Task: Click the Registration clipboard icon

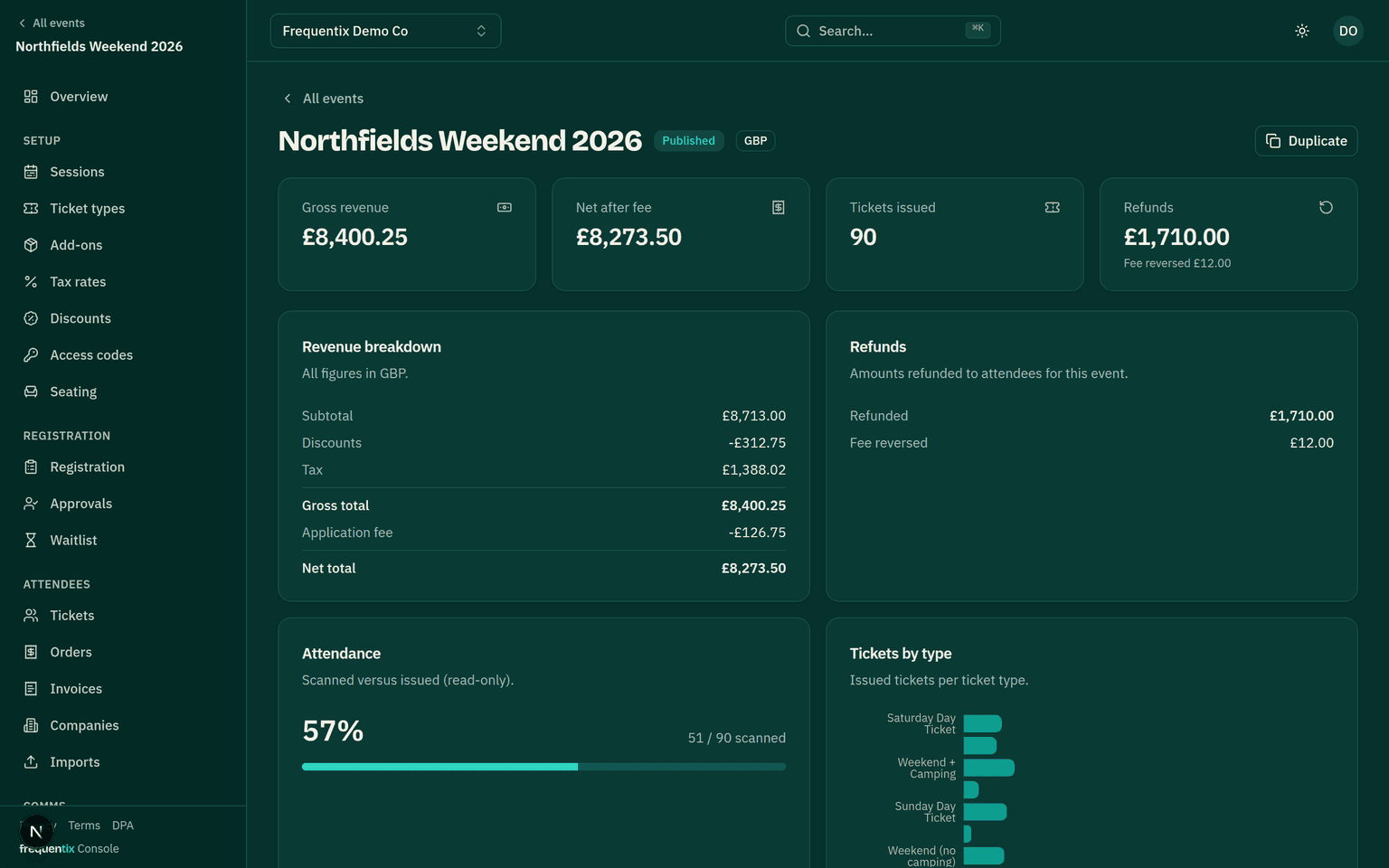Action: pyautogui.click(x=31, y=467)
